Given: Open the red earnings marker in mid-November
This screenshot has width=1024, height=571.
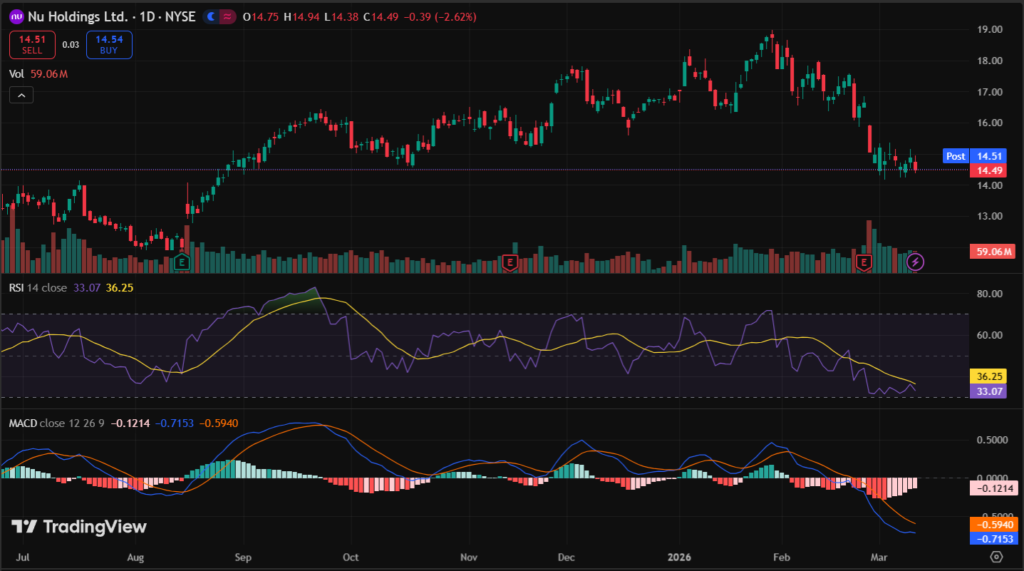Looking at the screenshot, I should pos(510,262).
